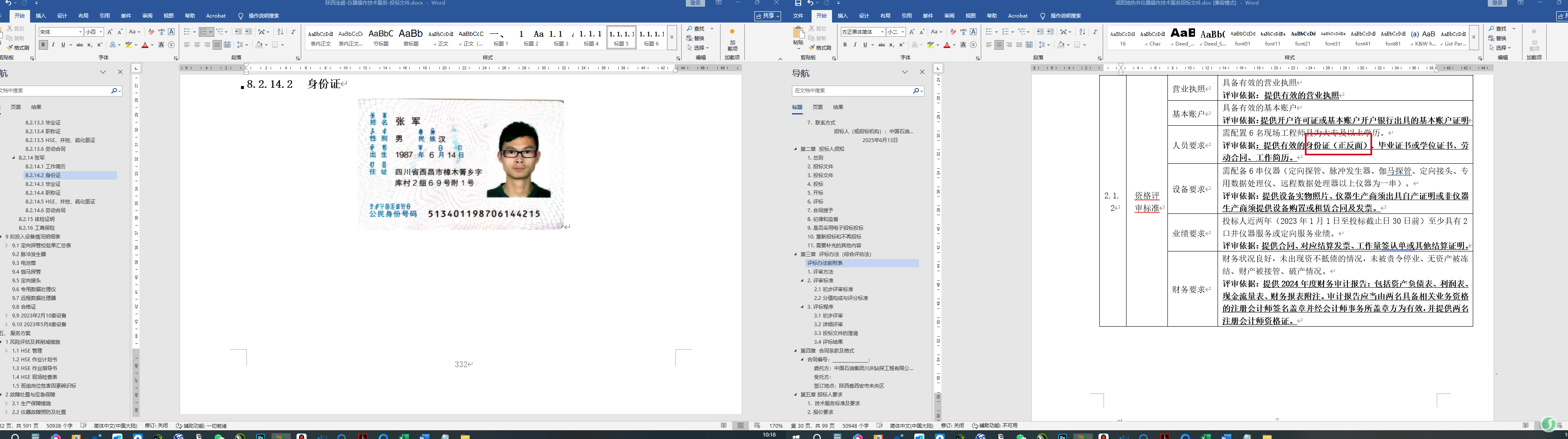Open font name dropdown showing 方正黑体简体
This screenshot has height=439, width=1568.
[882, 32]
